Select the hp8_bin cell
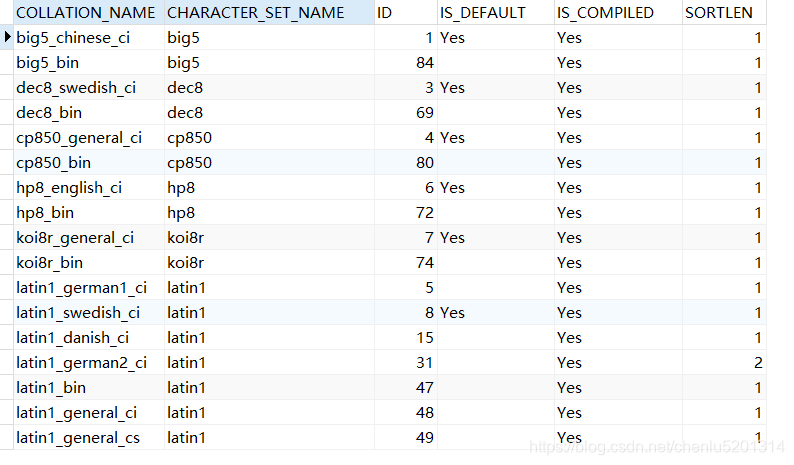Viewport: 794px width, 465px height. click(89, 212)
